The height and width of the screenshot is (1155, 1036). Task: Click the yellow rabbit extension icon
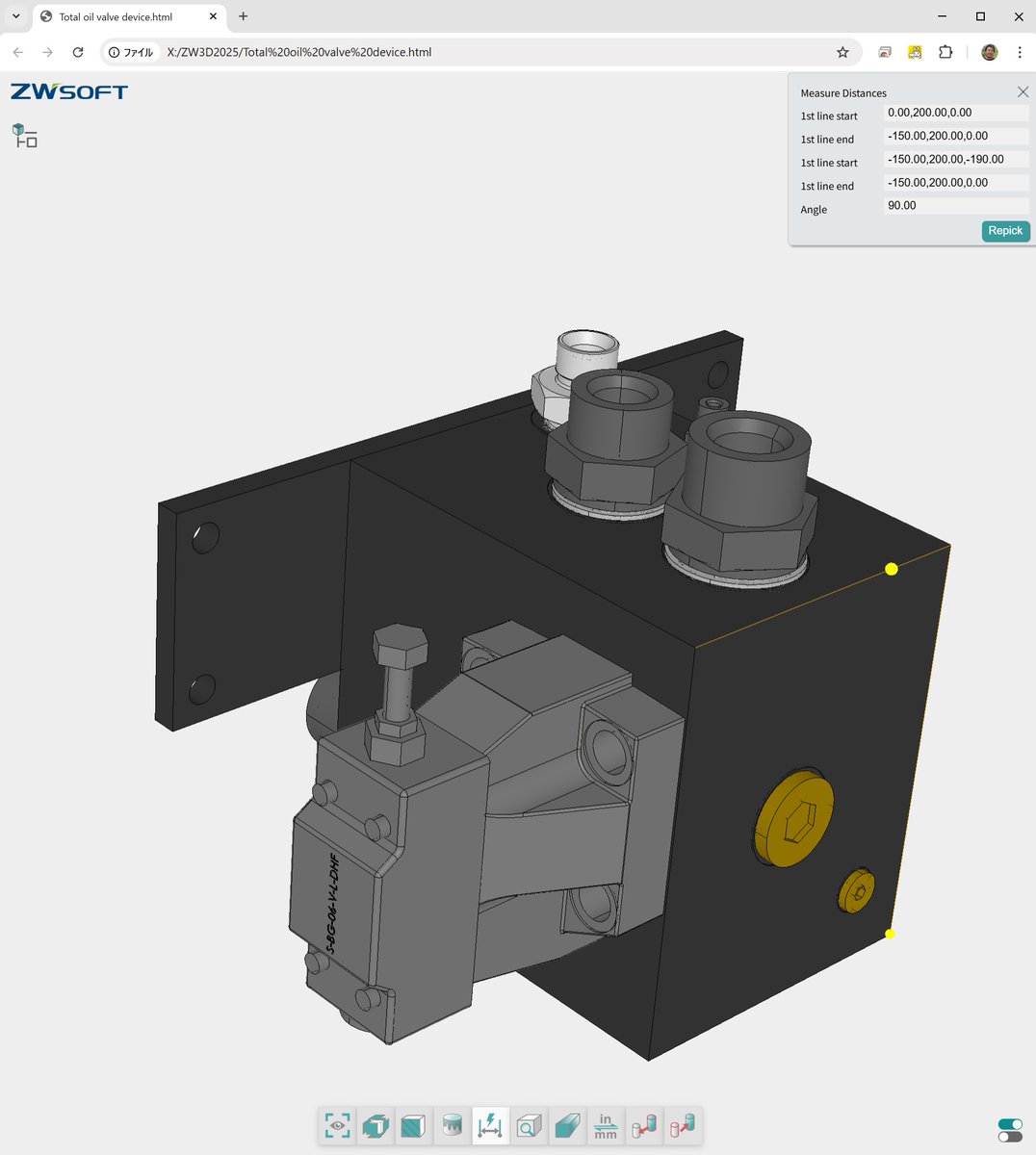915,52
